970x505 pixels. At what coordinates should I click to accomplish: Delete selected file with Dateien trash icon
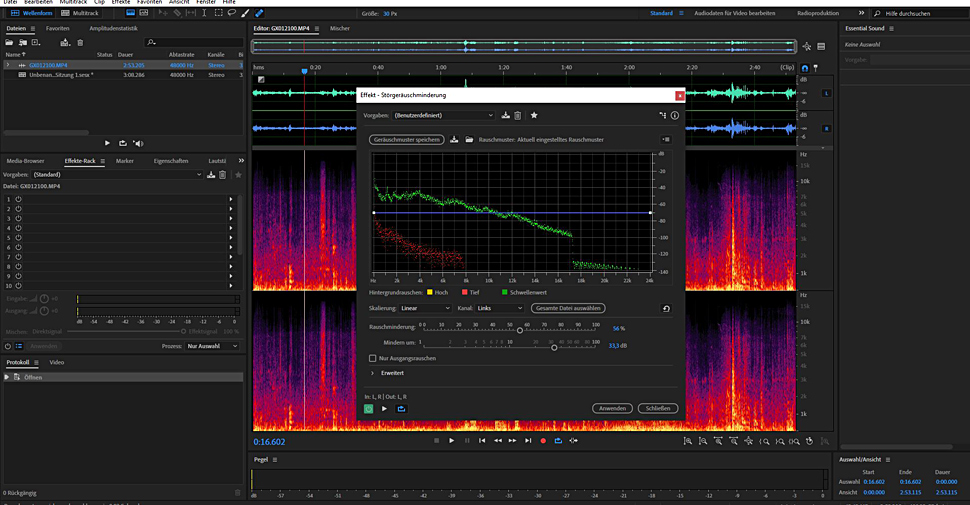(80, 43)
